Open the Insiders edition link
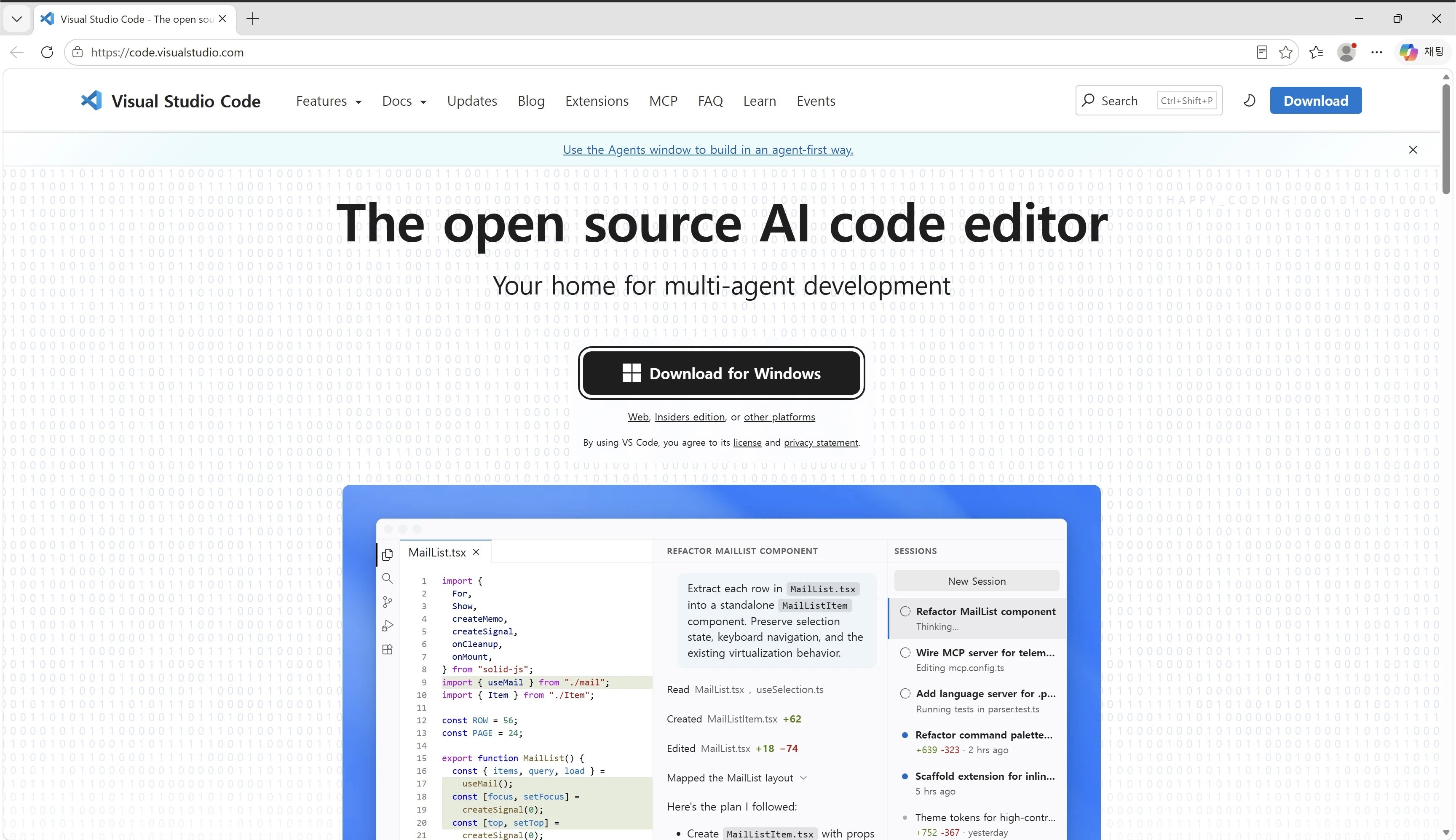The image size is (1456, 840). pos(689,417)
